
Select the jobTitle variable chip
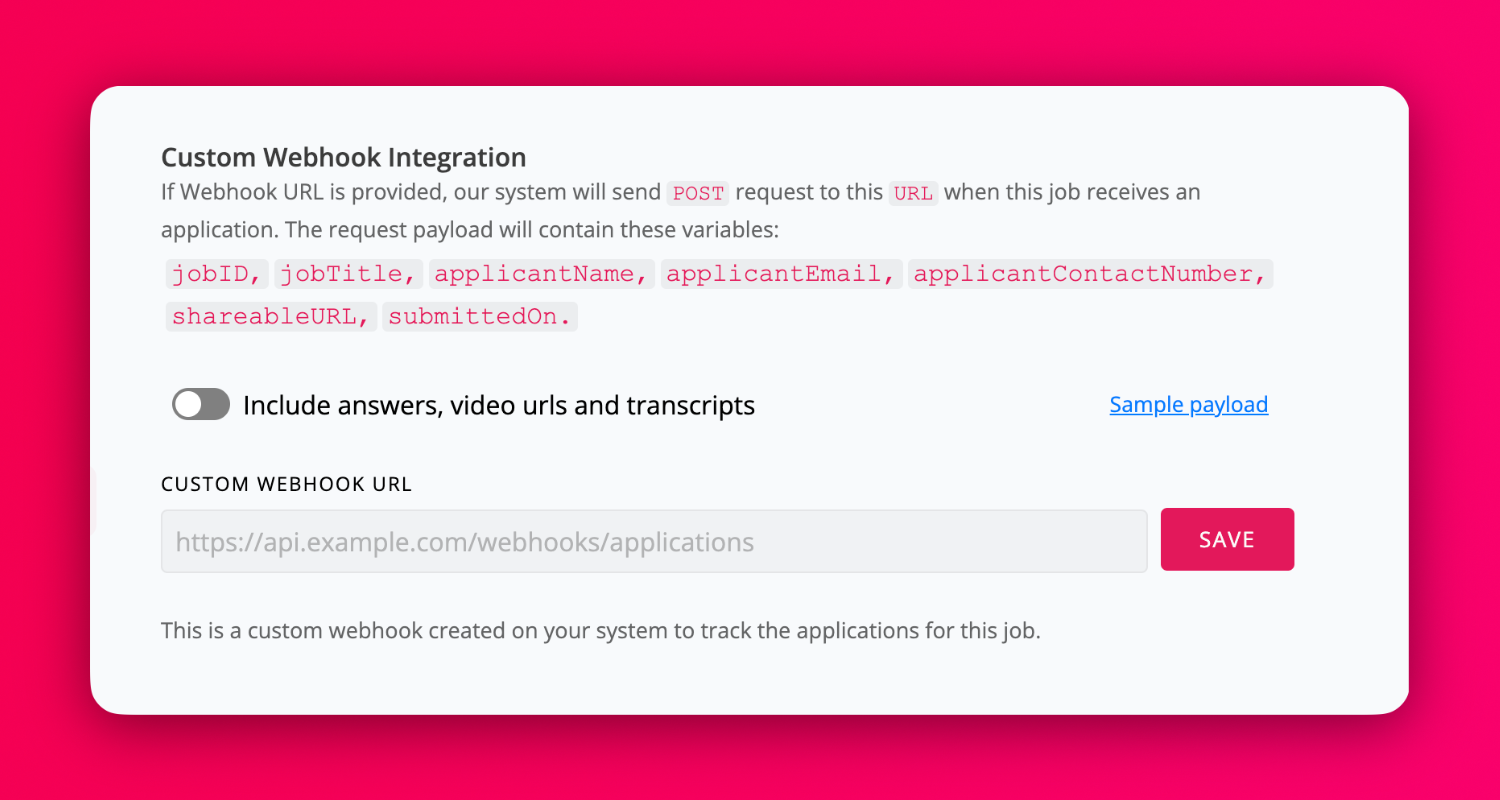tap(348, 273)
